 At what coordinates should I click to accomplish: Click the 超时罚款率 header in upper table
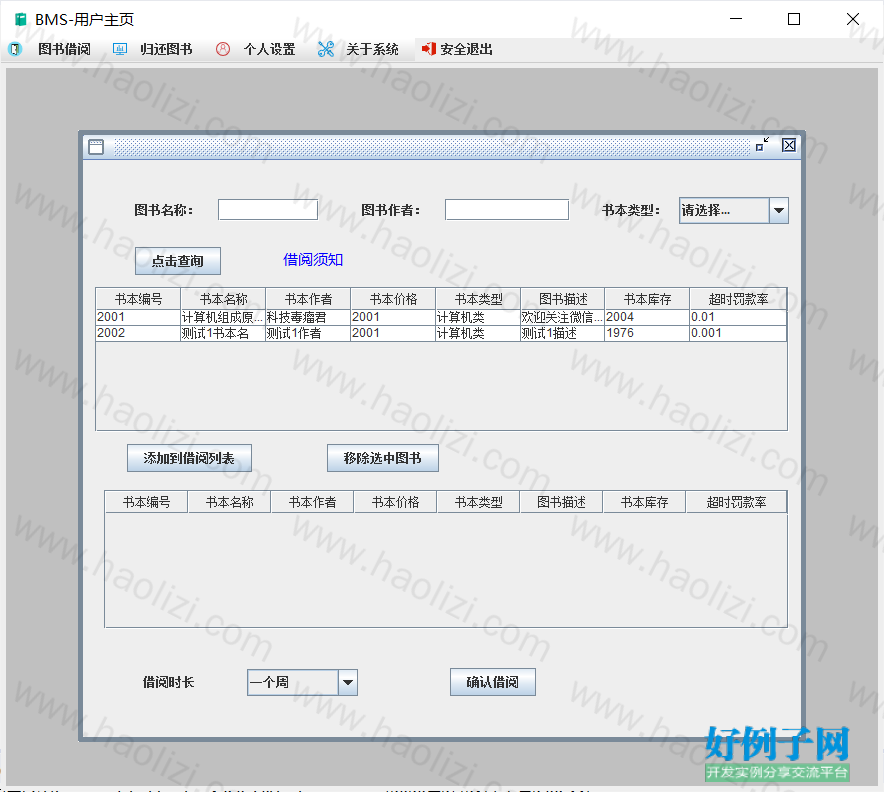[x=738, y=299]
